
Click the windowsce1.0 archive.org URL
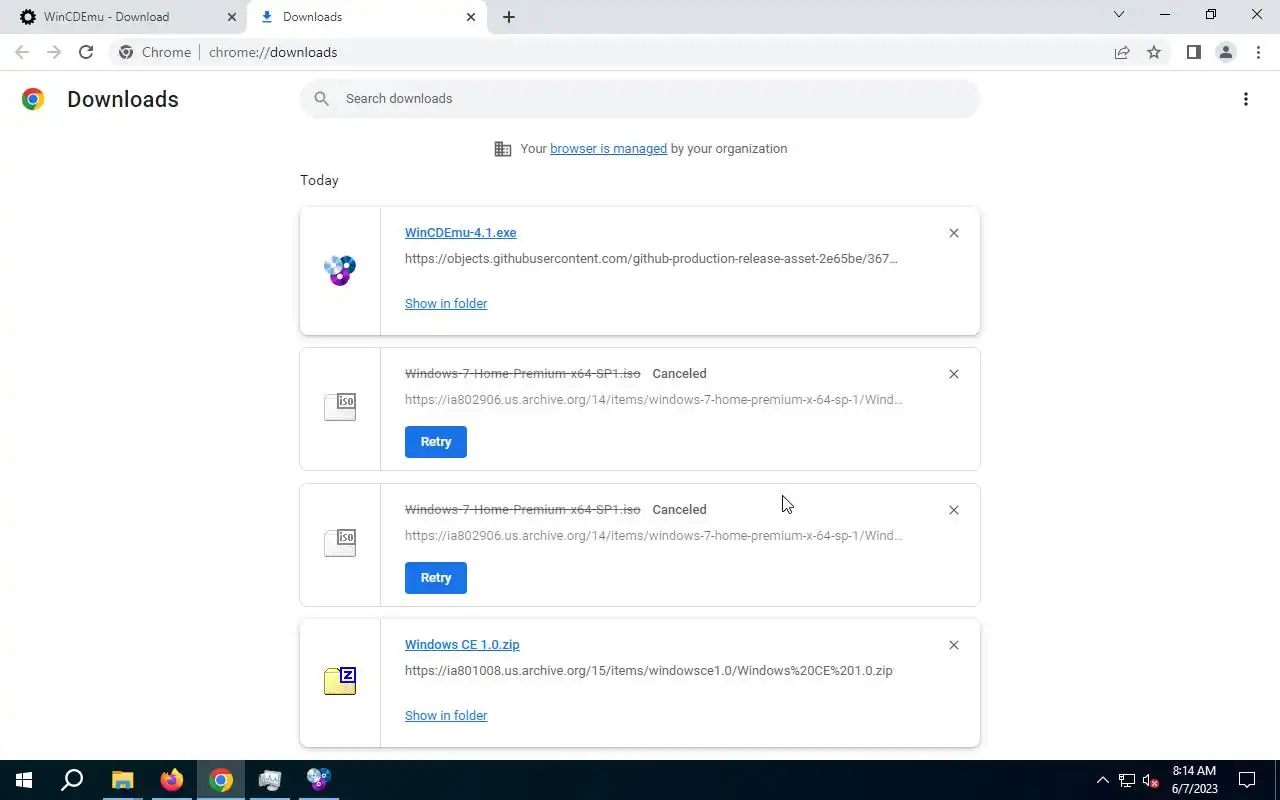point(649,671)
